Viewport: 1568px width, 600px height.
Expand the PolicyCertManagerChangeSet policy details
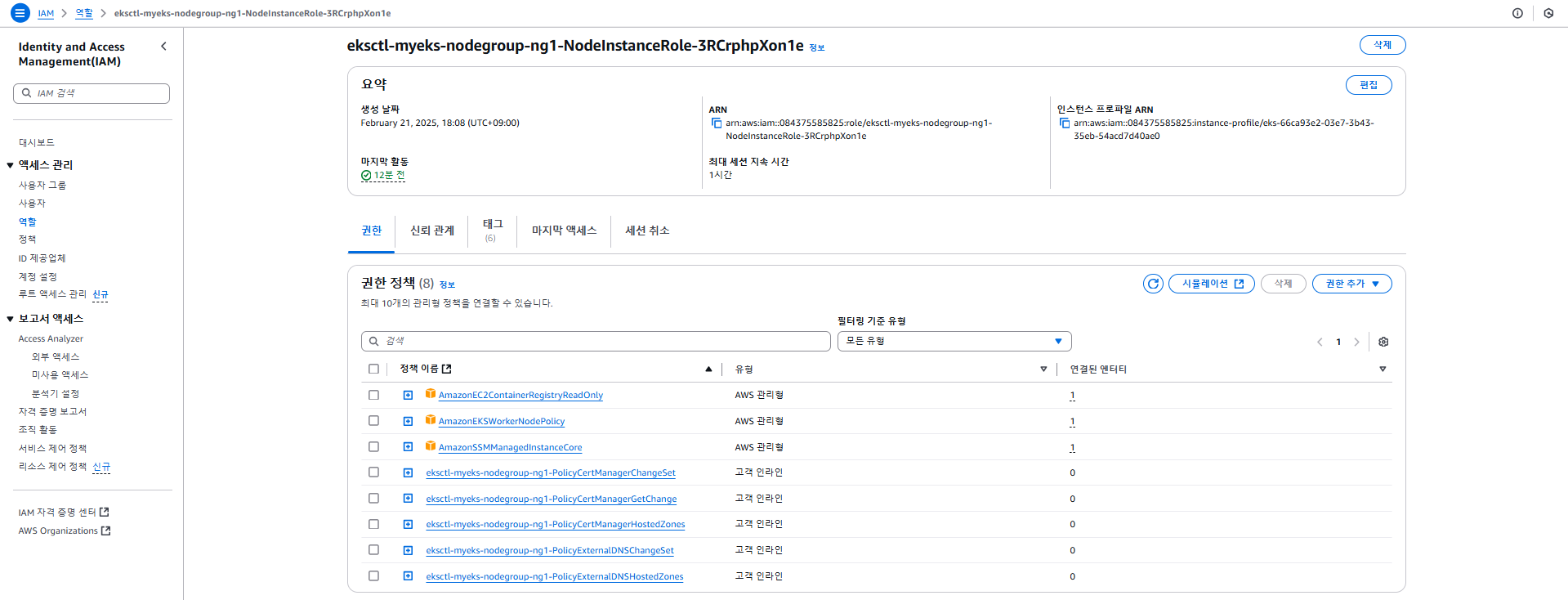tap(408, 472)
